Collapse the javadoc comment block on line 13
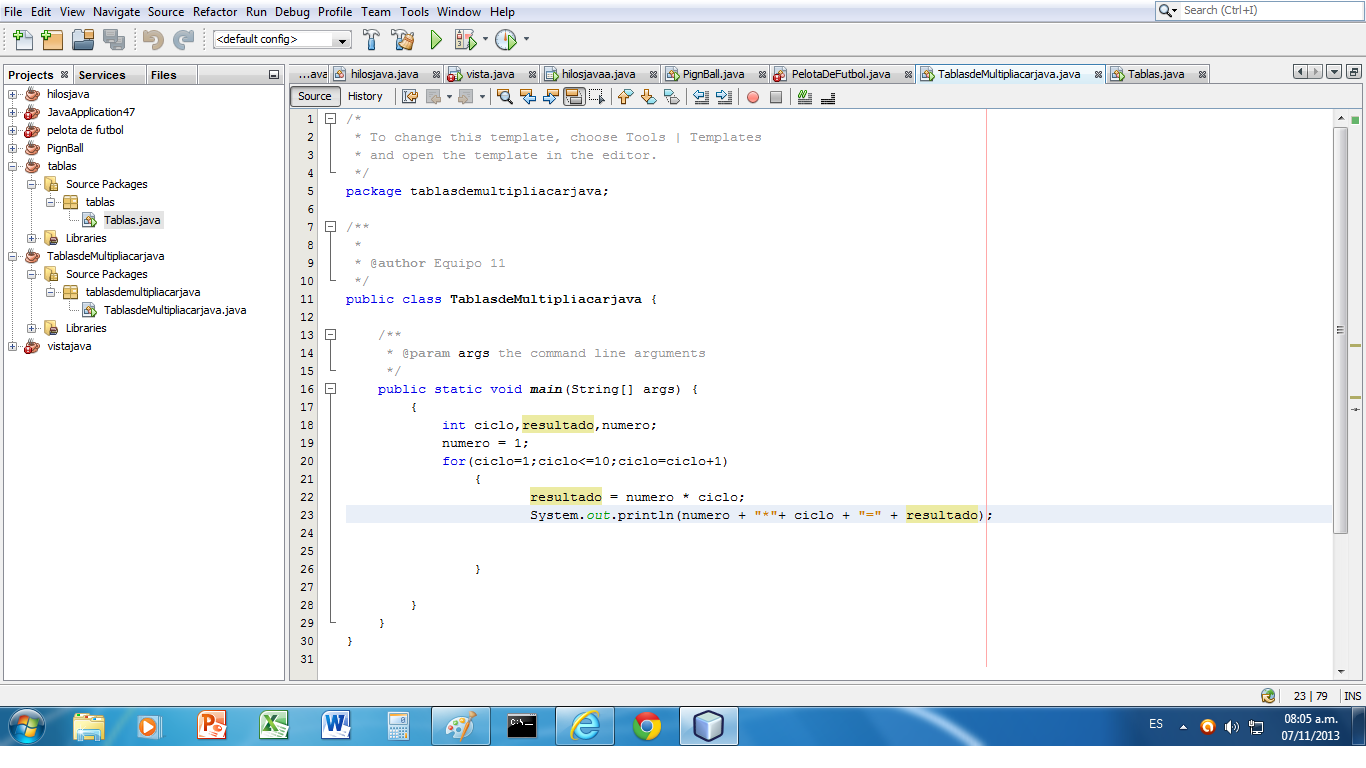 [x=330, y=334]
